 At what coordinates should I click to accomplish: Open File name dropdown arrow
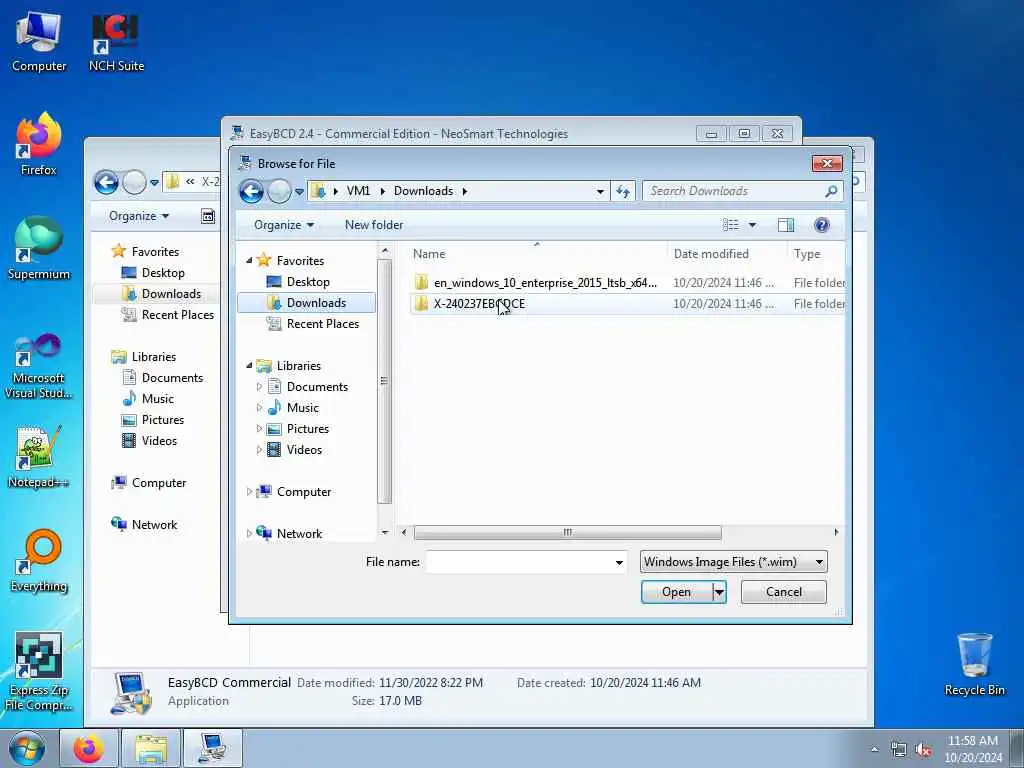[x=618, y=562]
